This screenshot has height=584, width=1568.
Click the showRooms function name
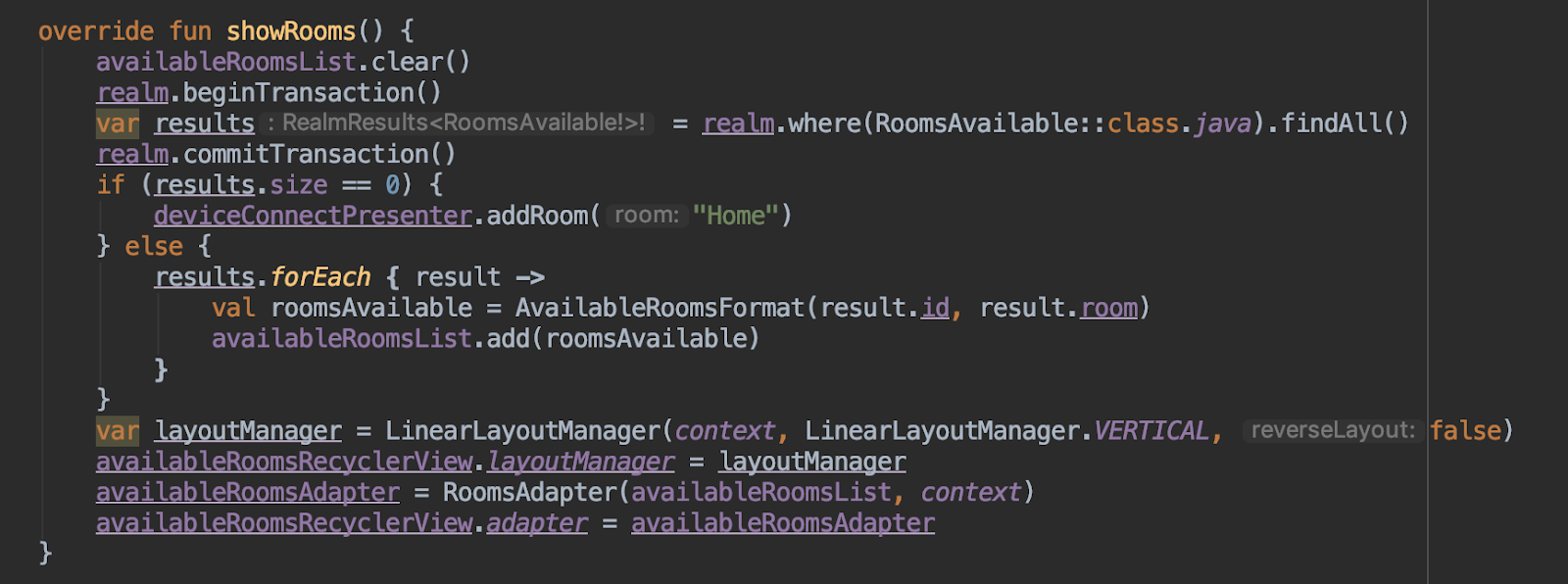[x=291, y=31]
